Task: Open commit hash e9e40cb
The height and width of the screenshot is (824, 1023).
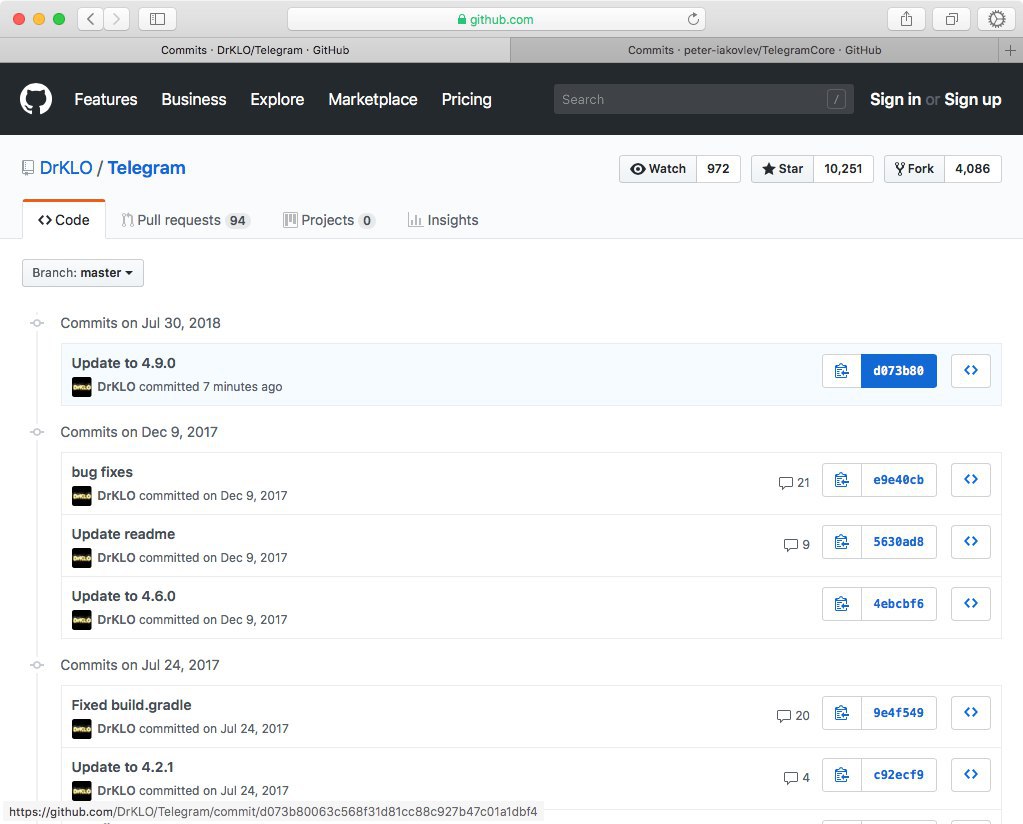Action: click(898, 480)
